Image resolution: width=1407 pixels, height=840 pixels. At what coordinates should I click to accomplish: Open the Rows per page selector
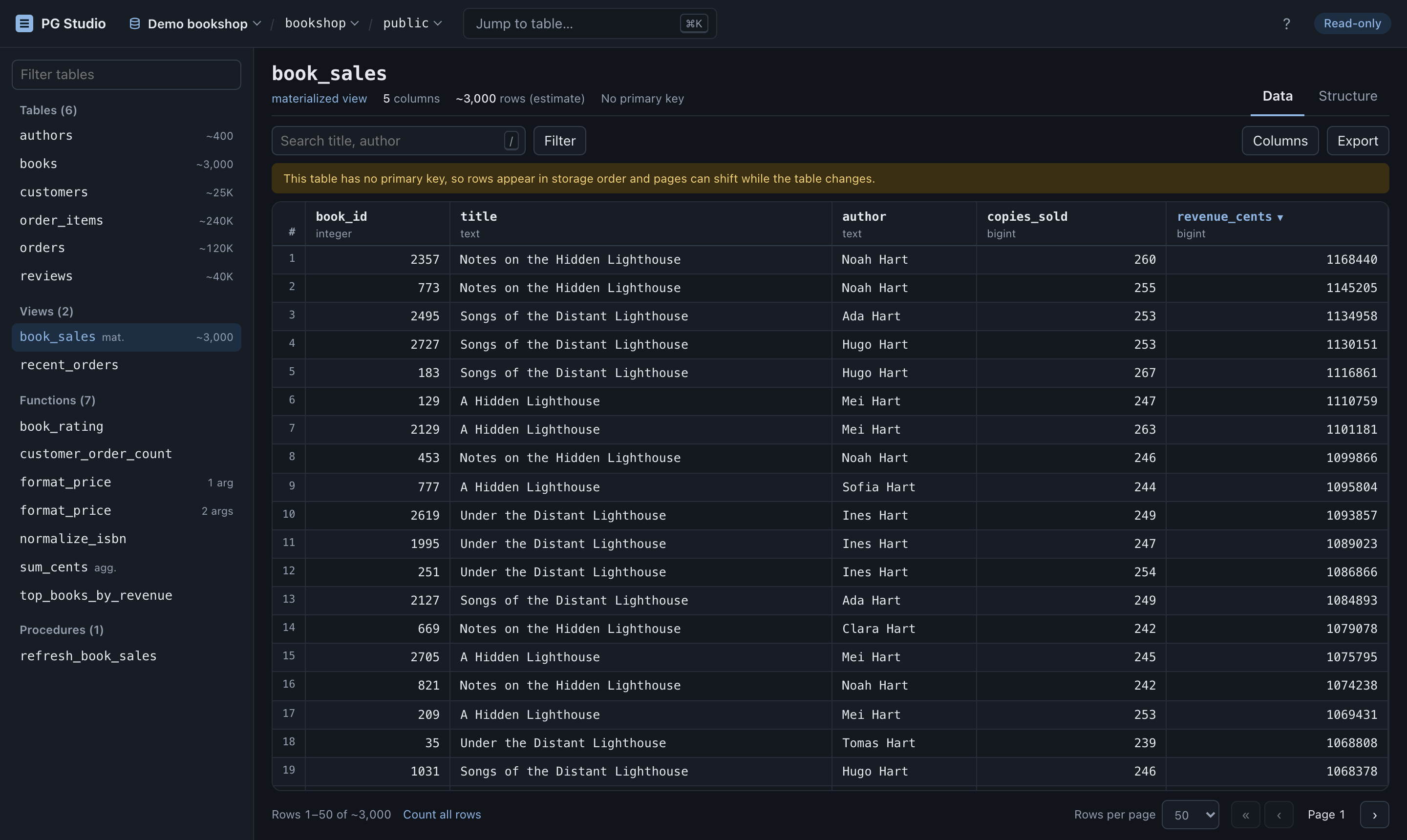pos(1190,815)
